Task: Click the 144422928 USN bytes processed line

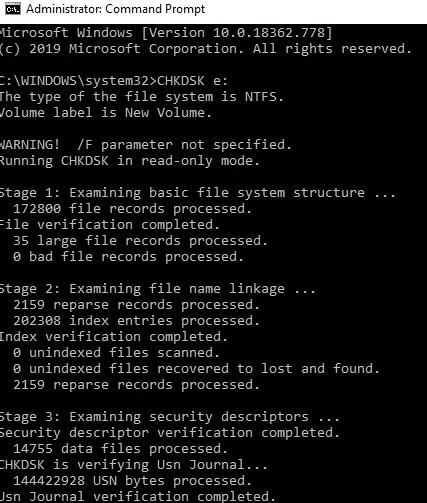Action: (132, 481)
